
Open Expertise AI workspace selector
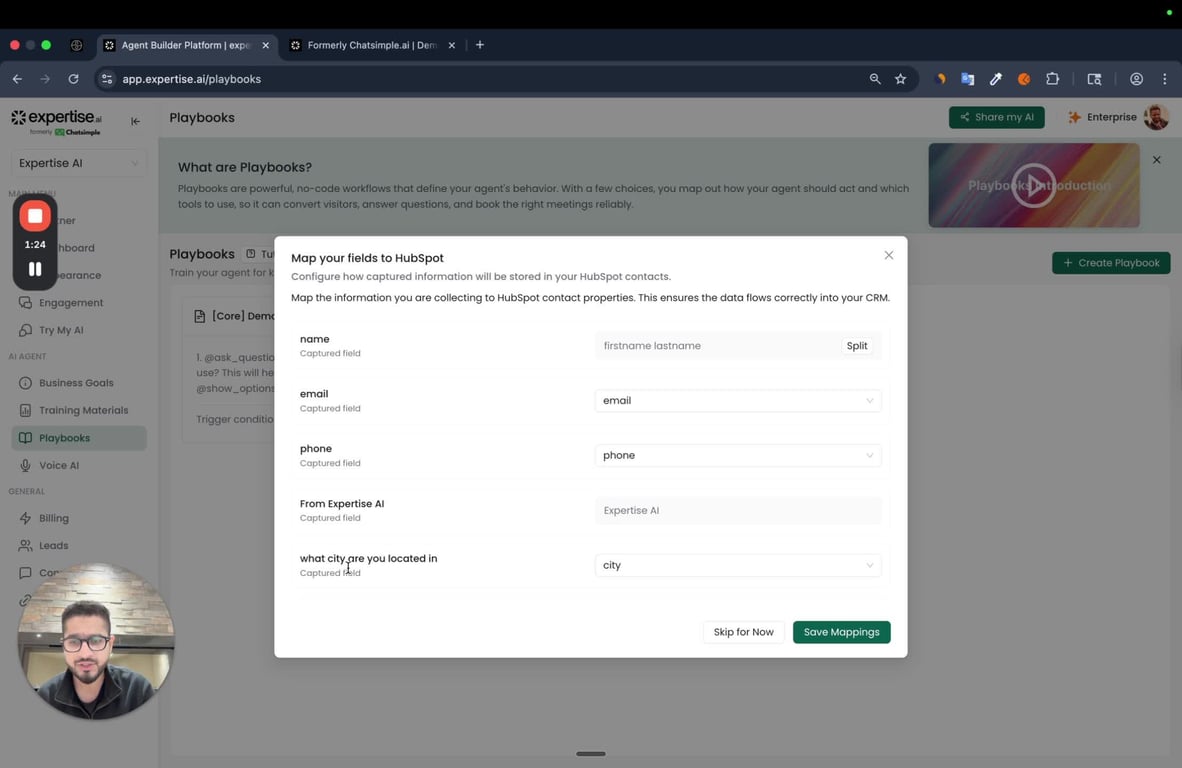(x=78, y=163)
